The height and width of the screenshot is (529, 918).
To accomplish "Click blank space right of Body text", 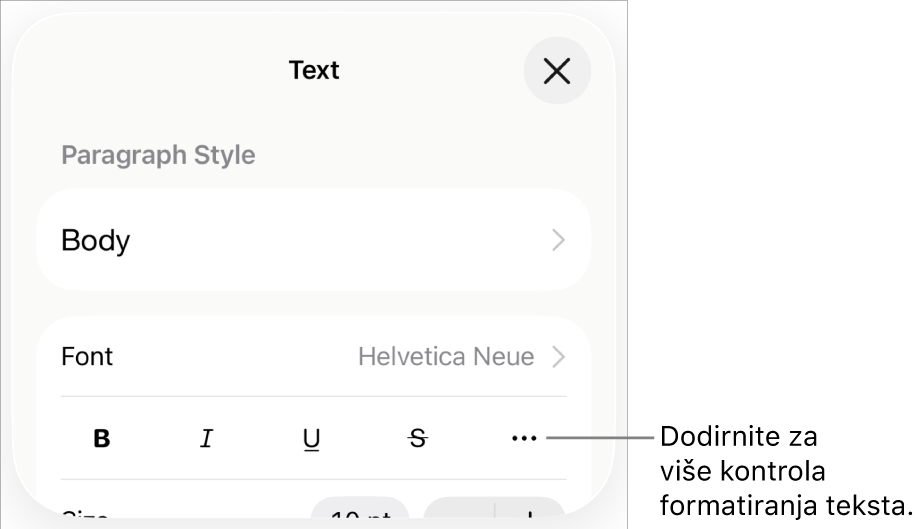I will (x=340, y=240).
